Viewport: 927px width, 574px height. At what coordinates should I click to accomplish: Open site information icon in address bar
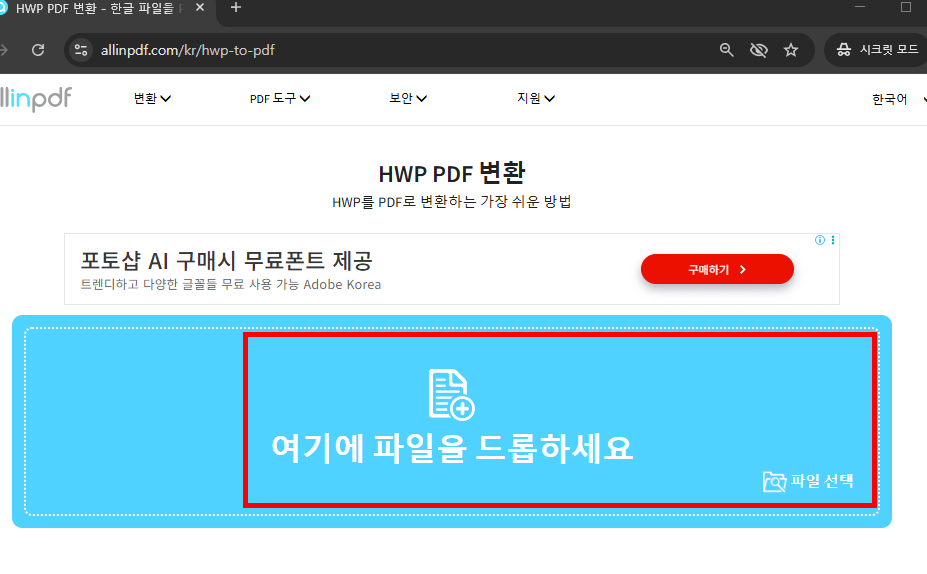[x=81, y=50]
